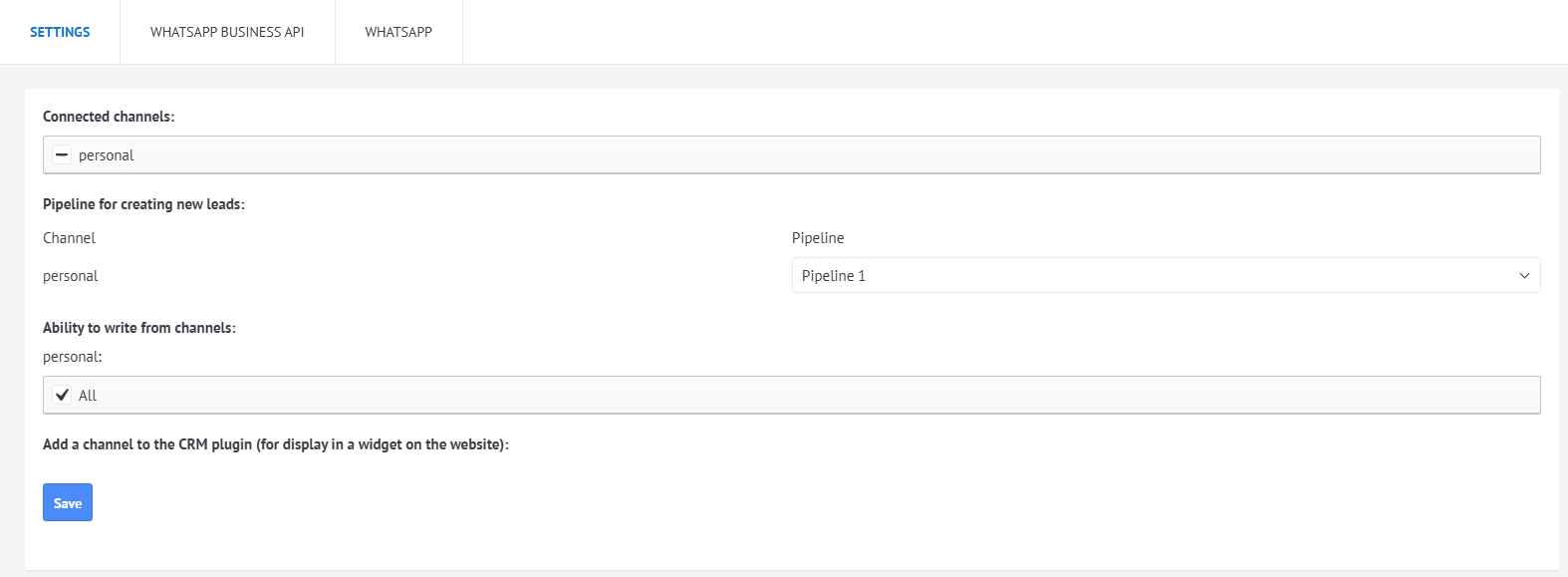This screenshot has height=577, width=1568.
Task: Click empty area of Connected channels box
Action: point(797,155)
